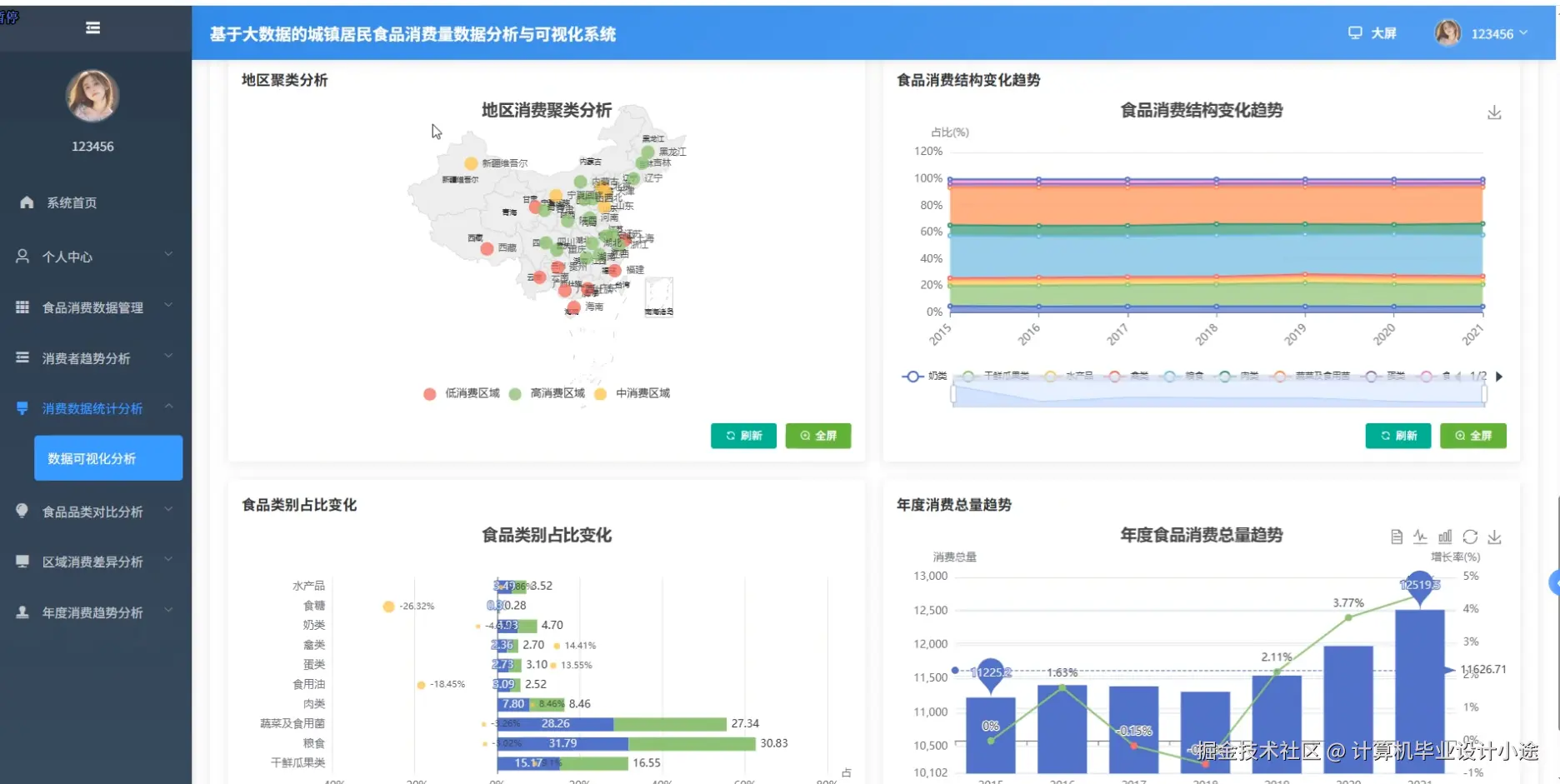1560x784 pixels.
Task: Click 全屏 on the 食品消费结构变化趋势 panel
Action: [1472, 435]
